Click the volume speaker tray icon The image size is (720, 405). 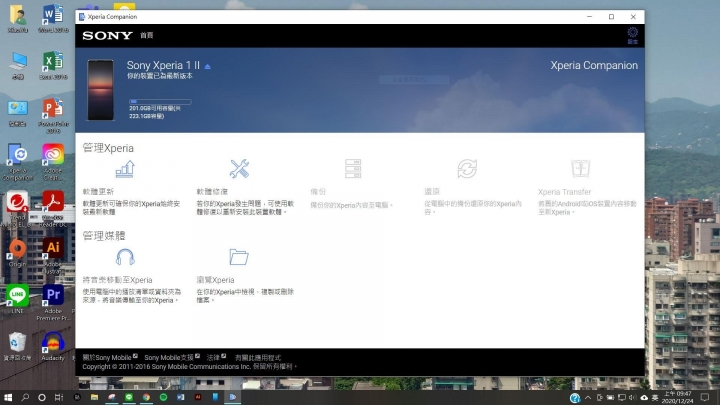[x=633, y=398]
